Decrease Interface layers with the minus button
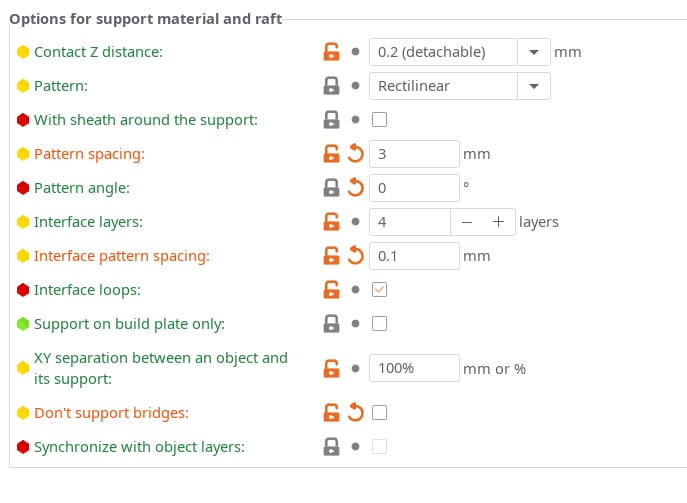 (x=467, y=222)
